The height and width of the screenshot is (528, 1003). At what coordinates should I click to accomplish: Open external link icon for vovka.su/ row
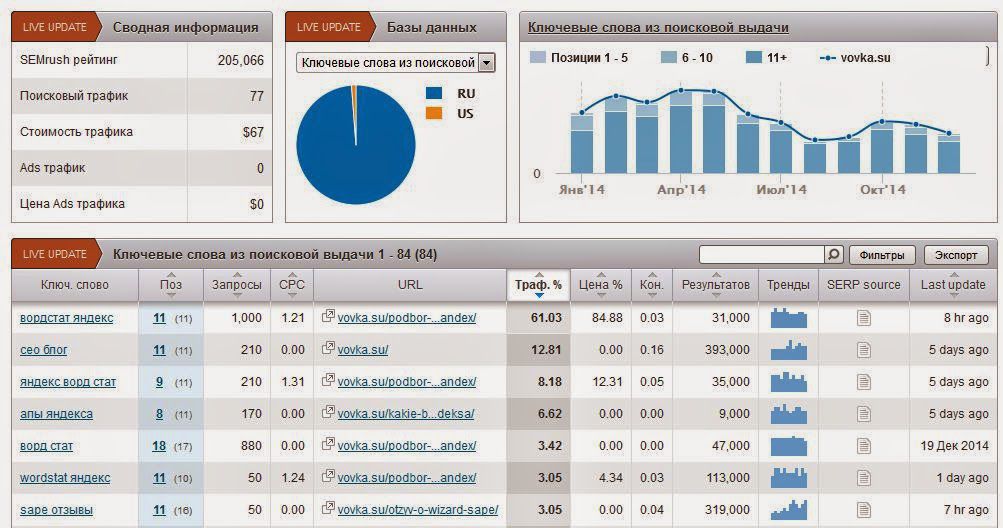click(x=328, y=348)
